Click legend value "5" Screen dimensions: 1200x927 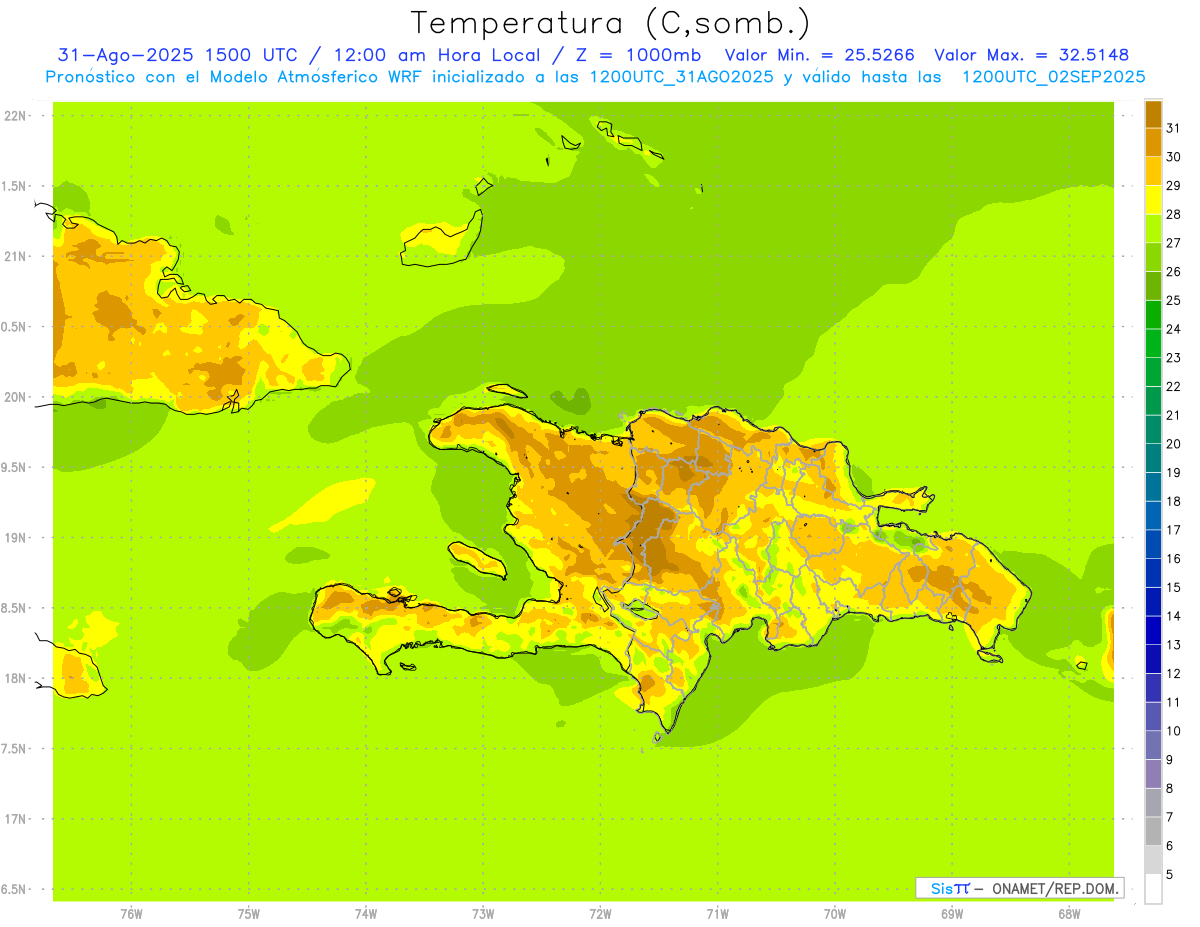[x=1170, y=875]
